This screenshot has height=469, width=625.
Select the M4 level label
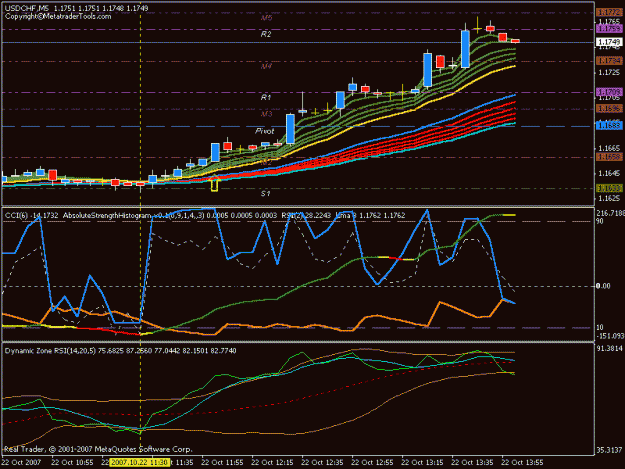click(266, 66)
